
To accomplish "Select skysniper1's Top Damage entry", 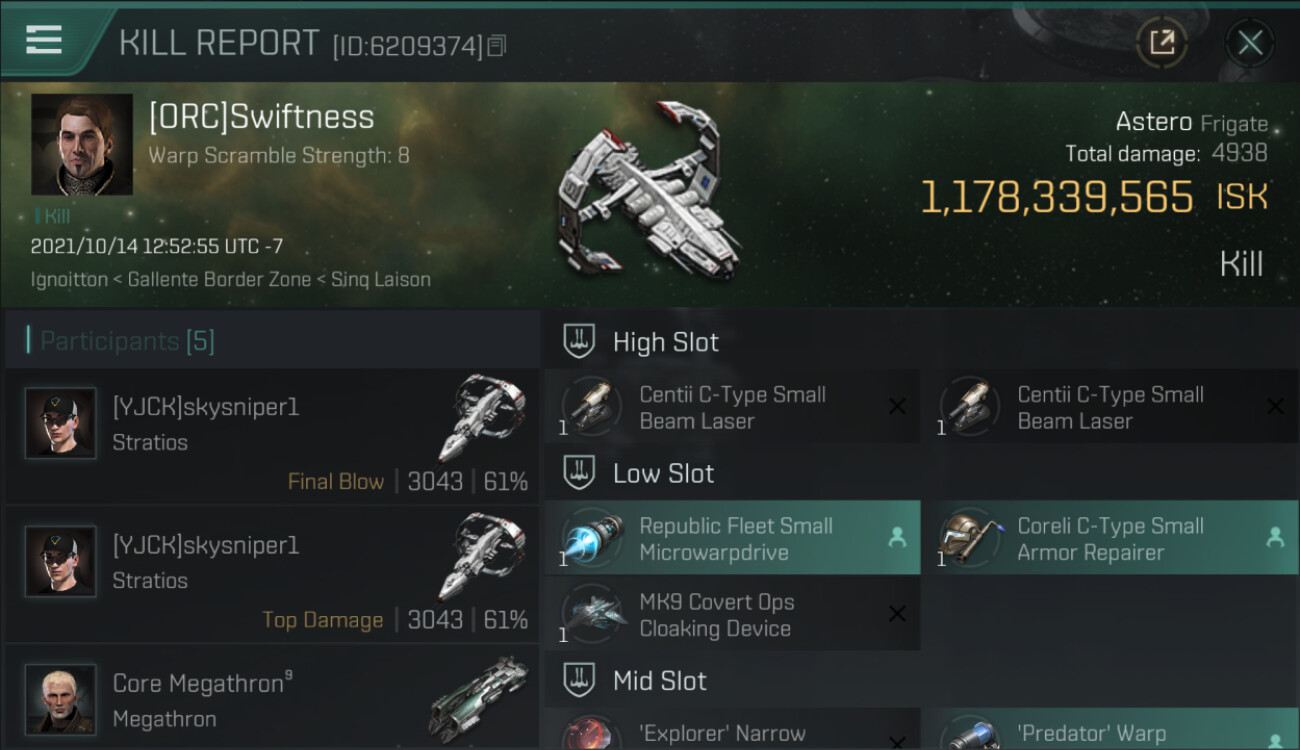I will pos(270,575).
